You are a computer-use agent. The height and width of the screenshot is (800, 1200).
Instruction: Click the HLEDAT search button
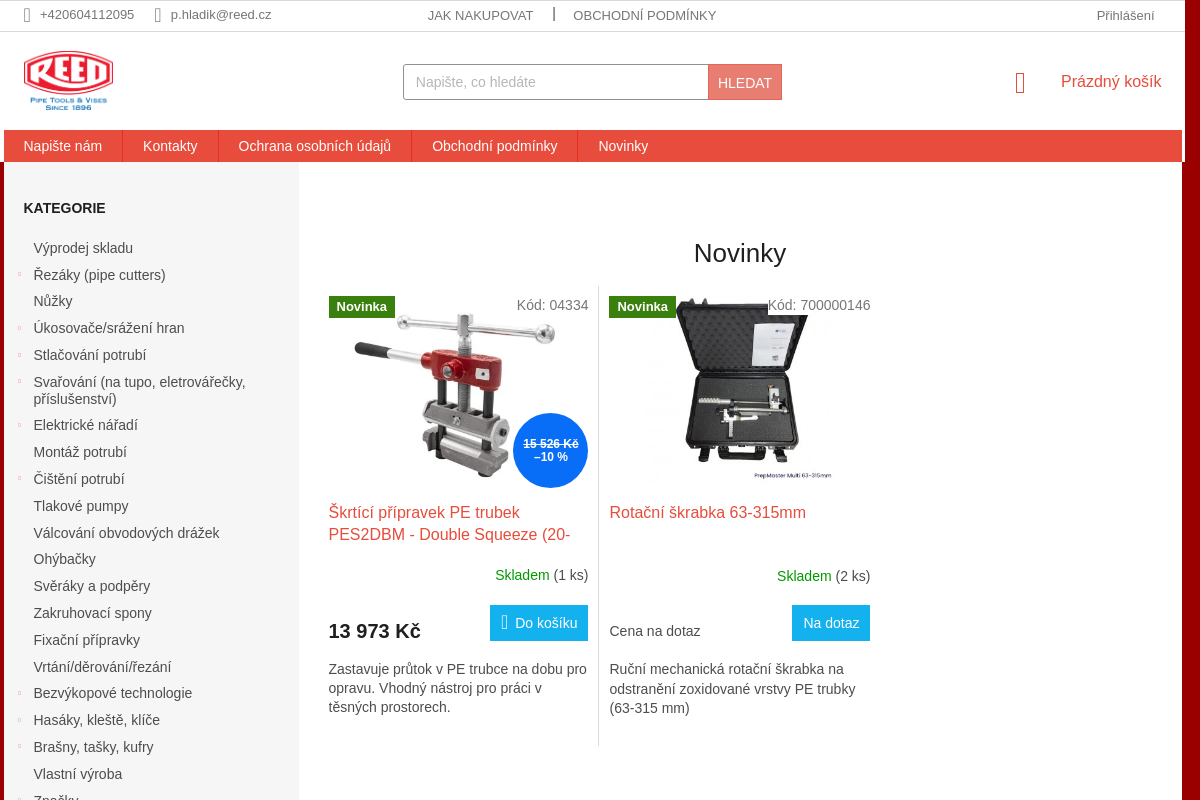pos(745,82)
